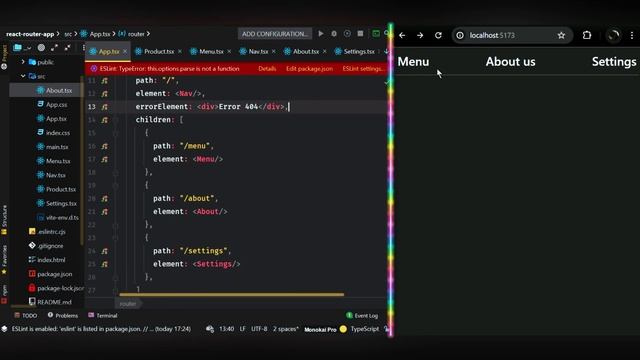The image size is (640, 360).
Task: Click the gutter icon on line 24
Action: tap(104, 251)
